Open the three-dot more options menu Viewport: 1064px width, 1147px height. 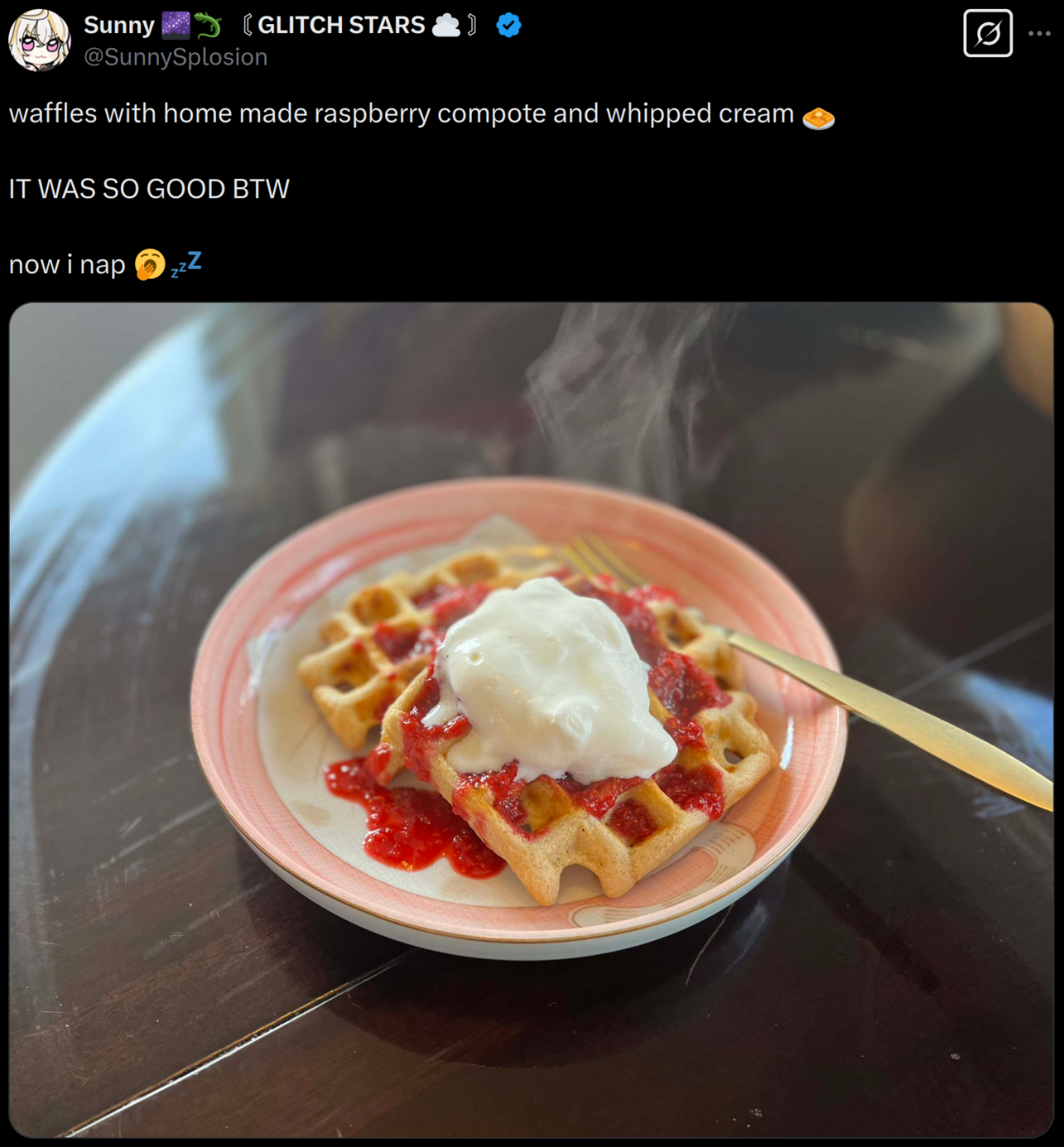click(x=1039, y=33)
